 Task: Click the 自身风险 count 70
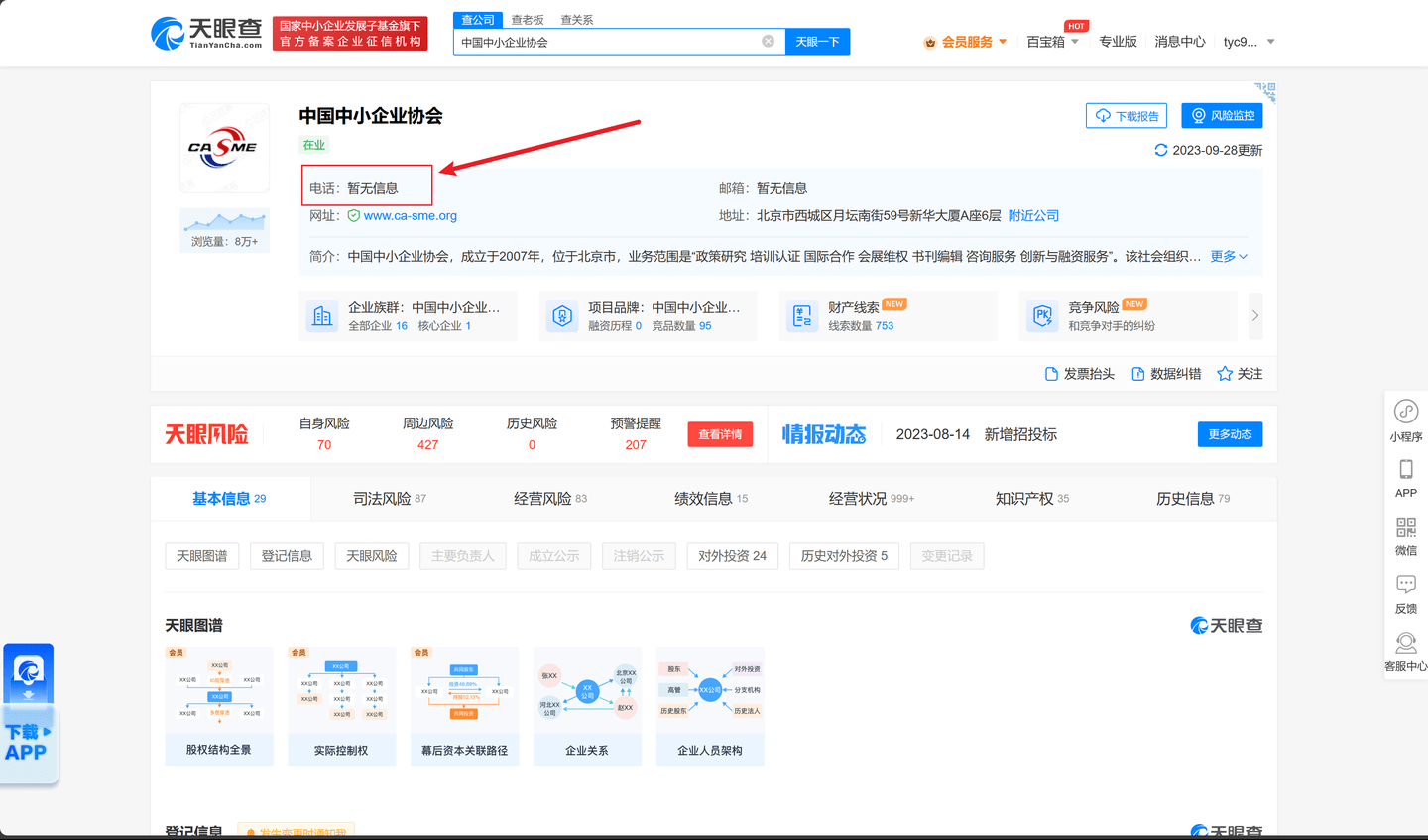(x=324, y=445)
